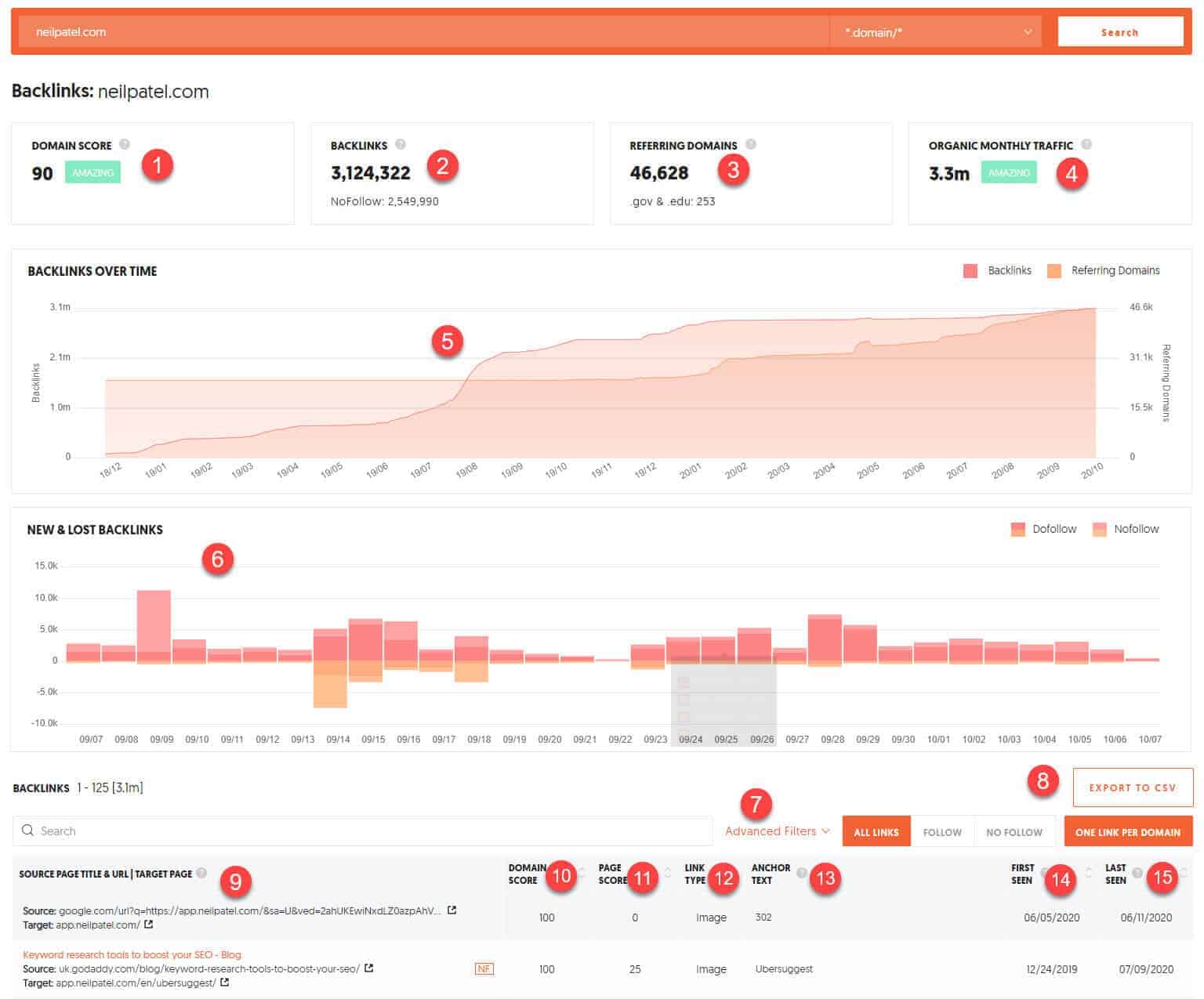Click the google.com source URL text

[x=250, y=910]
